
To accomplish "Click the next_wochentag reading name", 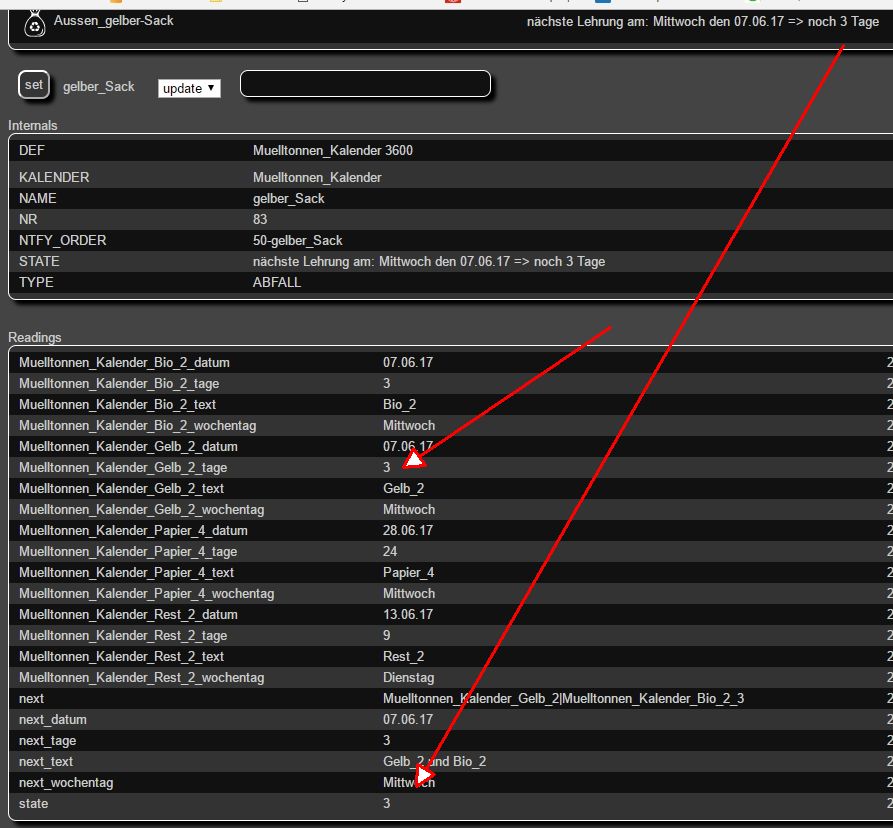I will [x=66, y=782].
